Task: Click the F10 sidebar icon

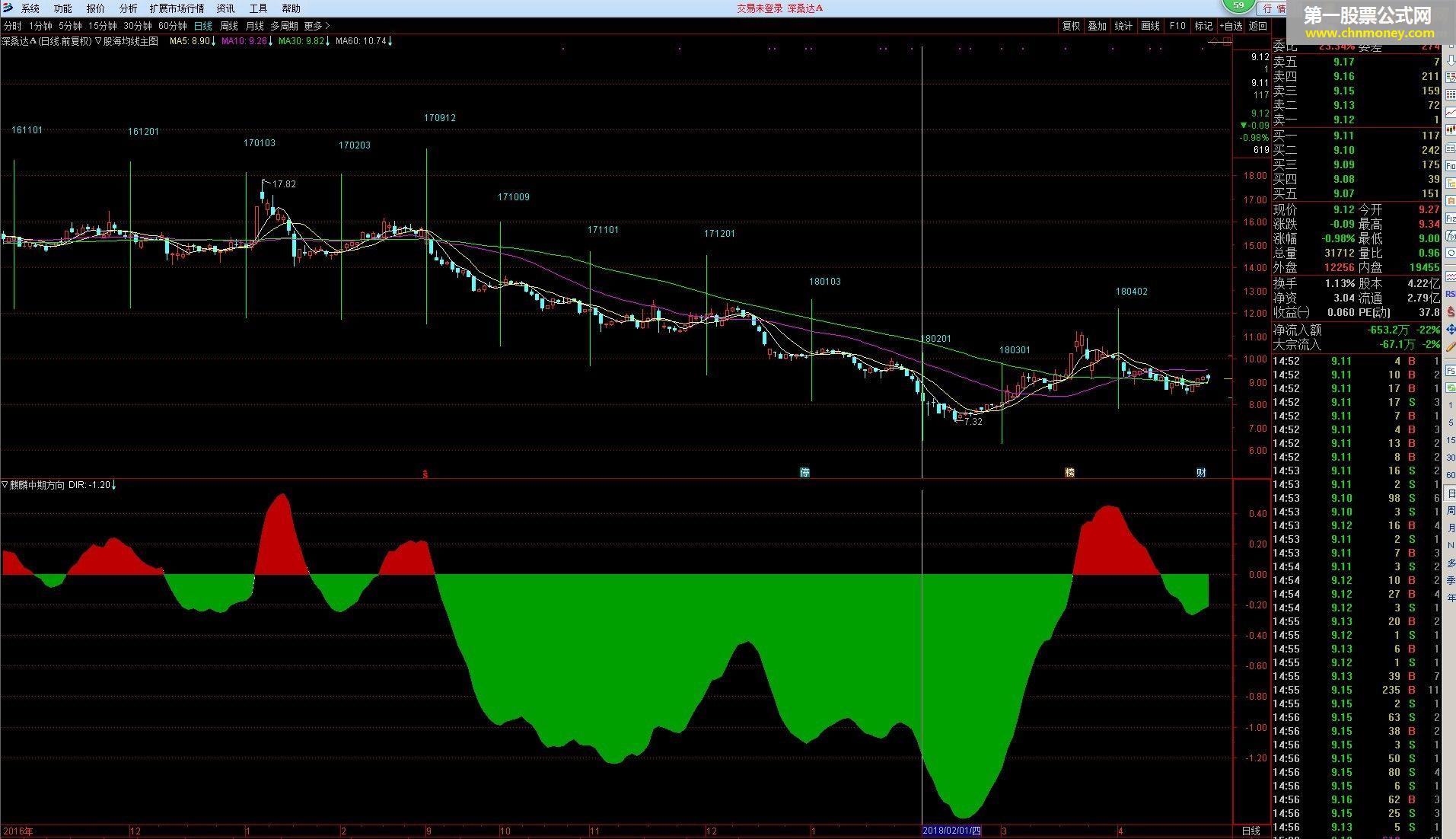Action: pos(1451,165)
